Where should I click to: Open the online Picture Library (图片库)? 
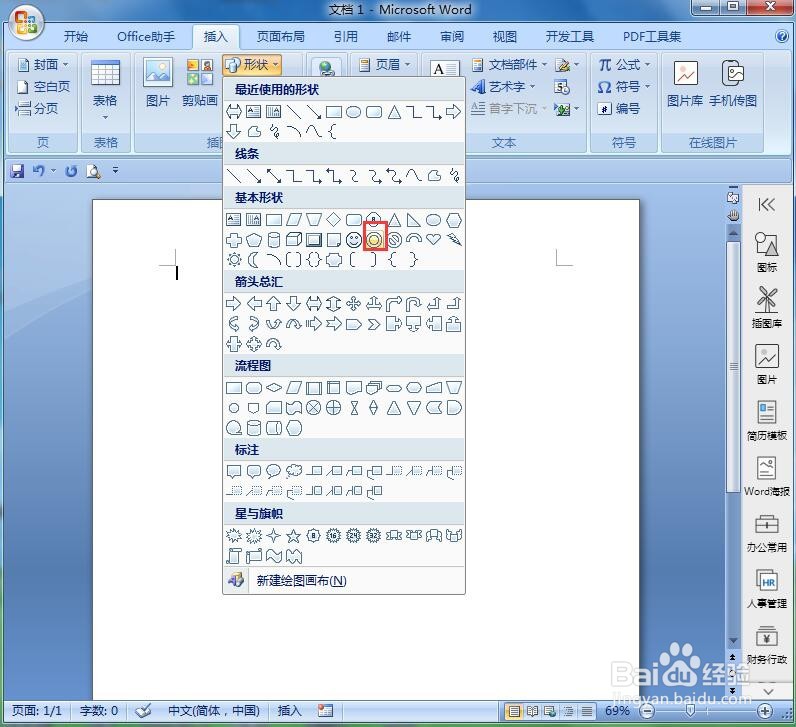pos(685,84)
